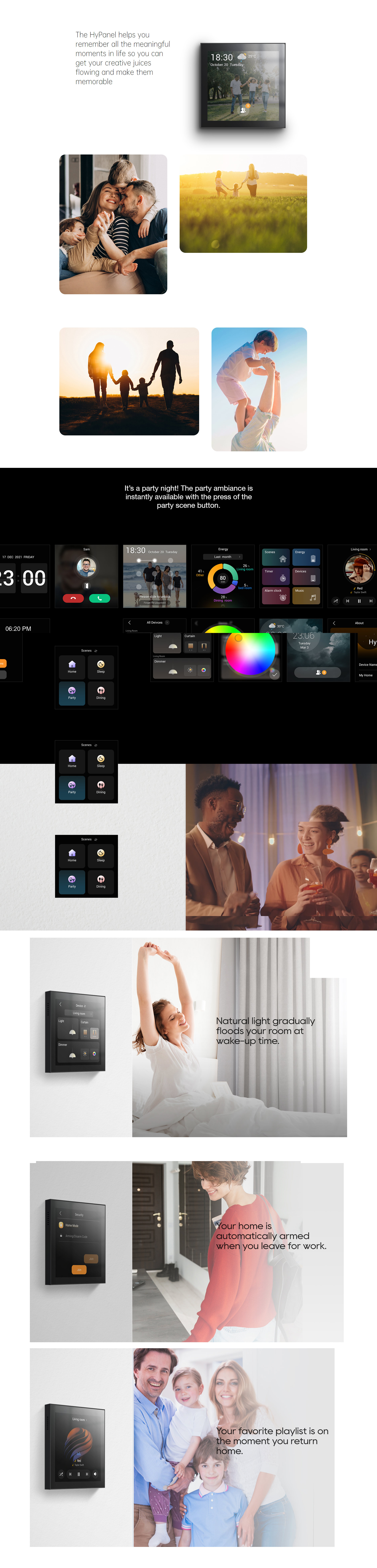Click the Energy donut chart center value 80
The height and width of the screenshot is (1568, 377).
[223, 578]
